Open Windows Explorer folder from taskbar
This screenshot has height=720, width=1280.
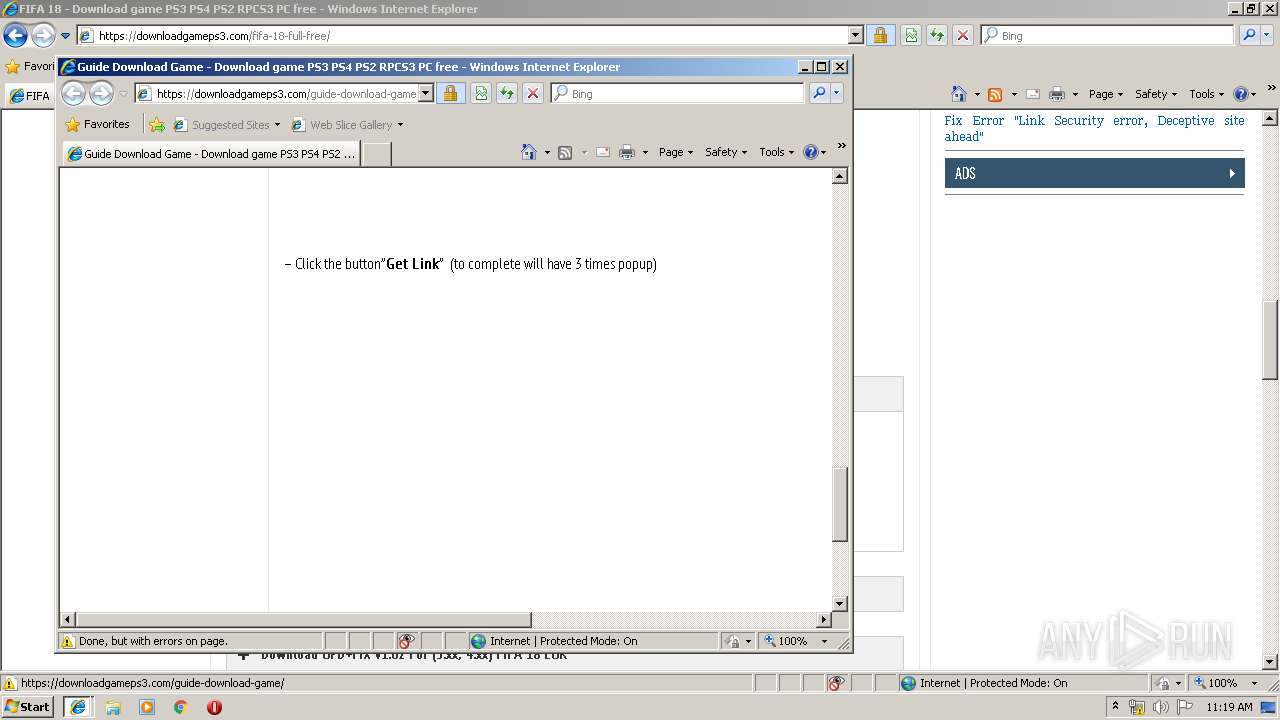coord(113,707)
